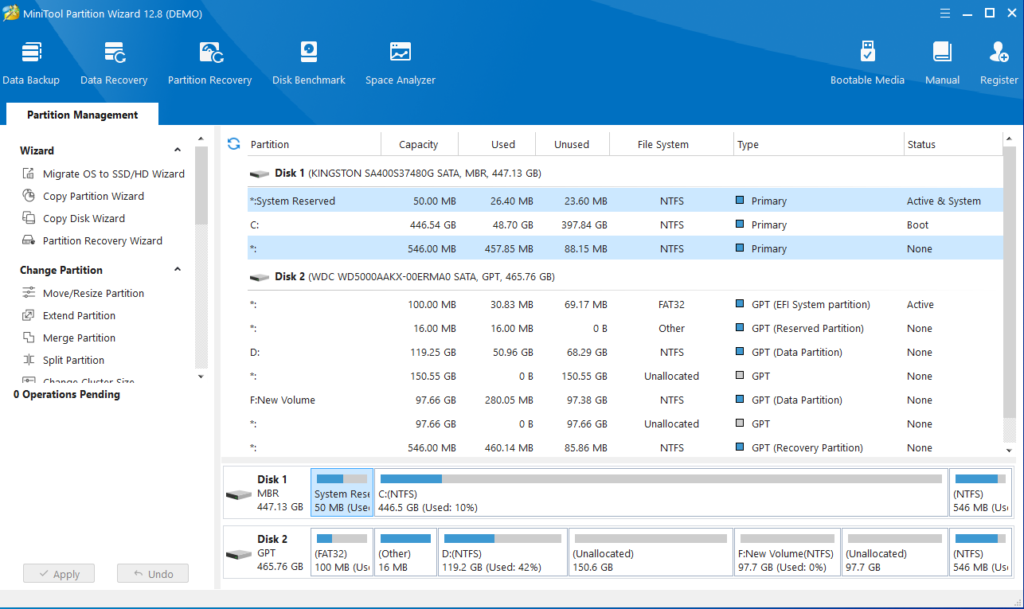Select System Reserved block in disk map
Image resolution: width=1024 pixels, height=609 pixels.
[x=342, y=493]
